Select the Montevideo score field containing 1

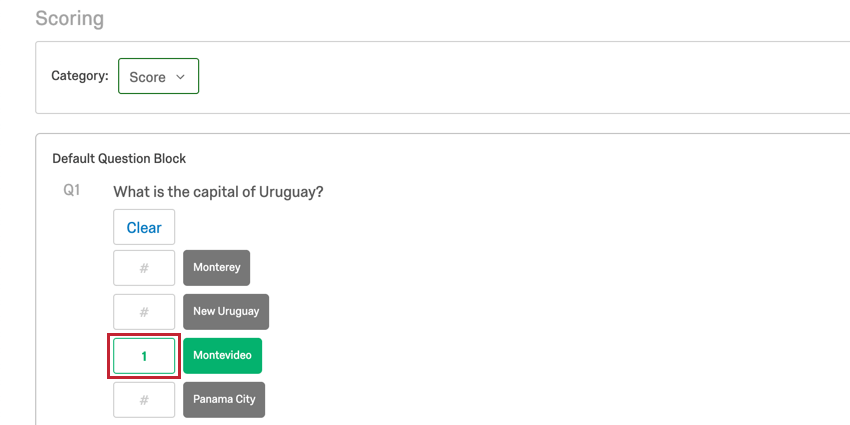pos(144,356)
